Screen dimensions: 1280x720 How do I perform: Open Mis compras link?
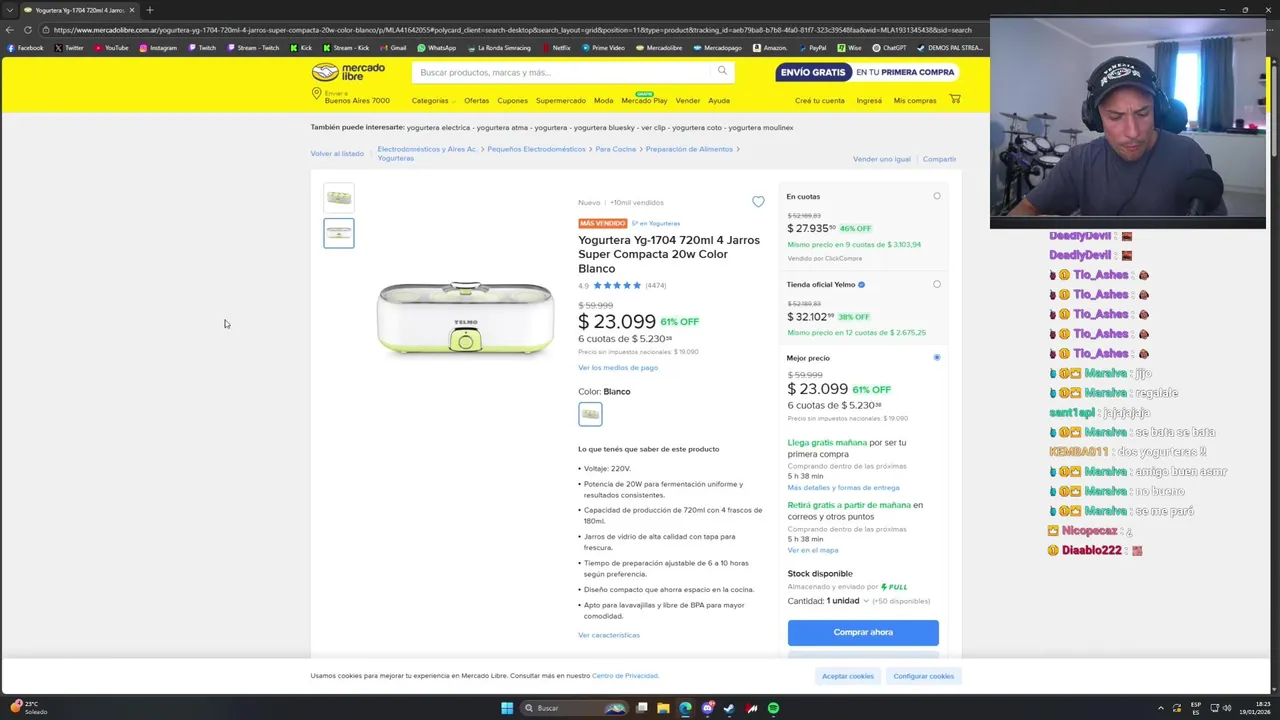point(915,100)
